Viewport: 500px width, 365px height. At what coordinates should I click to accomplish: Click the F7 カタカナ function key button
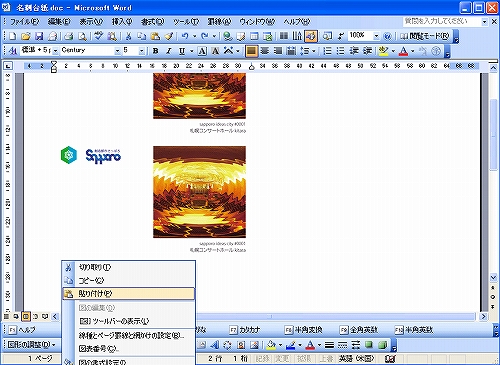click(245, 330)
